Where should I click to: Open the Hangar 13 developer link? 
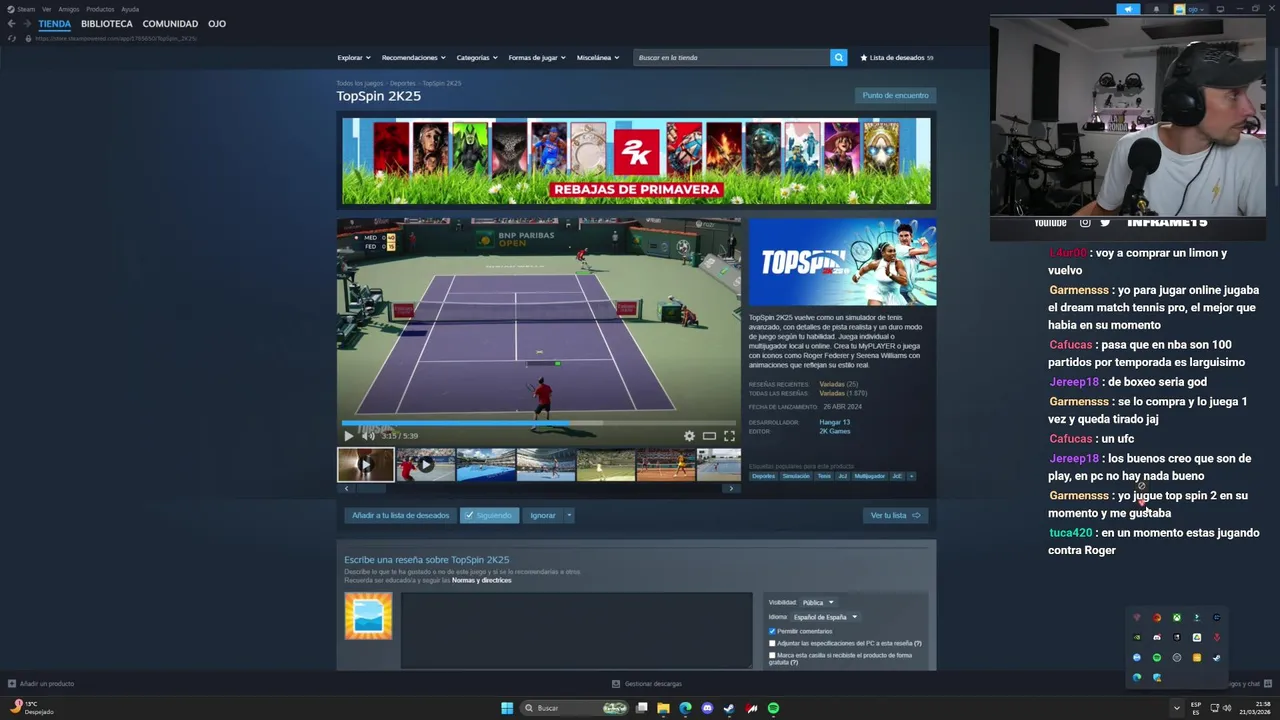point(834,423)
